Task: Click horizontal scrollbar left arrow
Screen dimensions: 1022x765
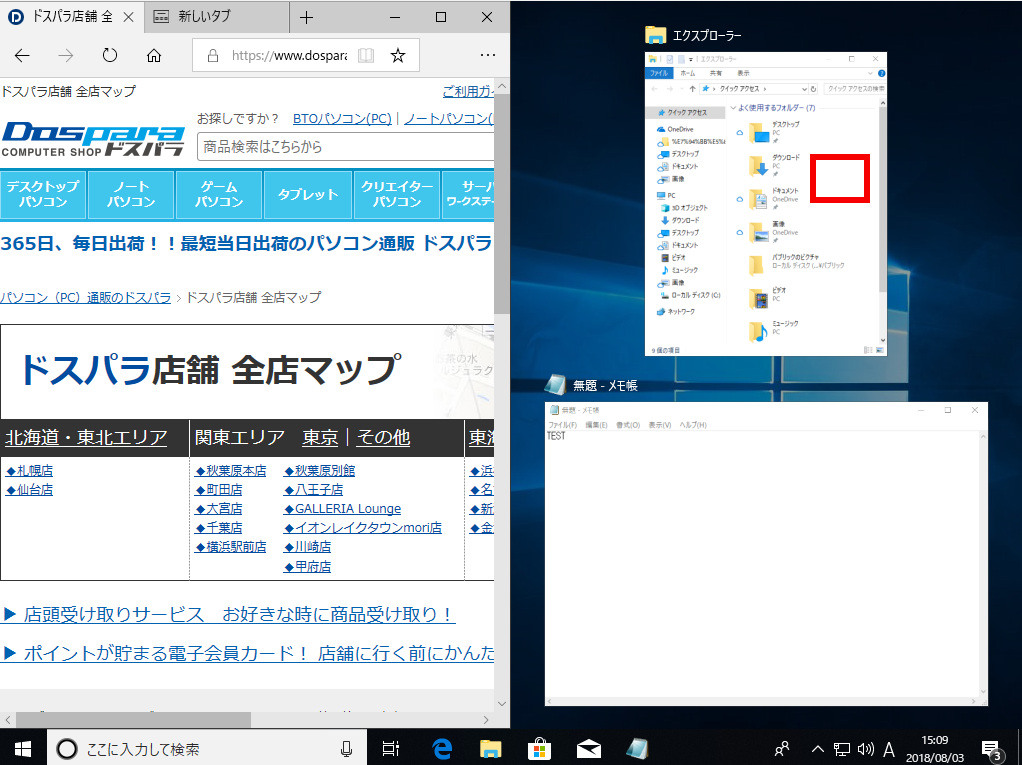Action: (x=8, y=720)
